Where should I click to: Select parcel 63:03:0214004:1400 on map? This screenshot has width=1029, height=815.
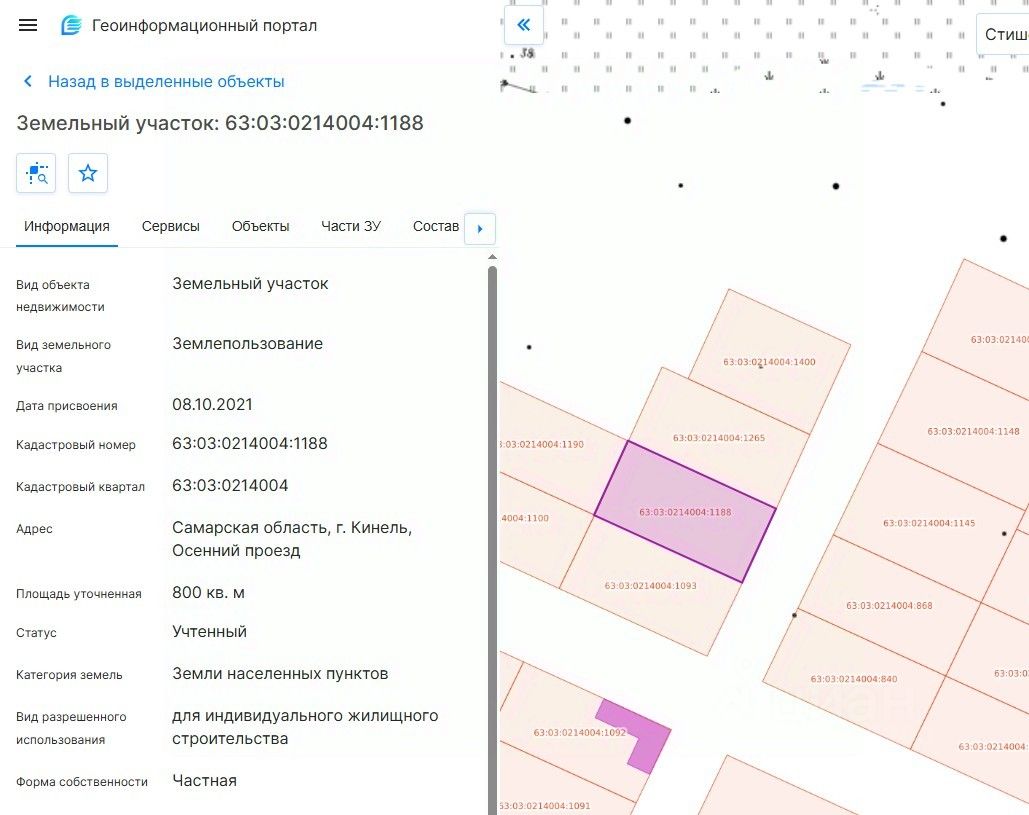point(769,362)
